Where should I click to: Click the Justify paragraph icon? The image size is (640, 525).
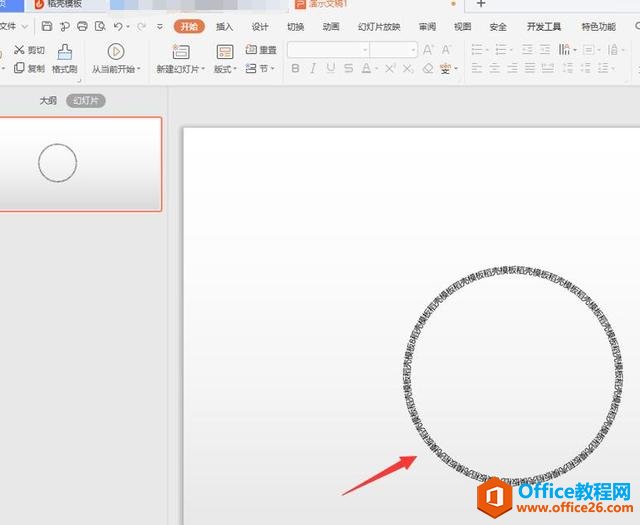530,68
